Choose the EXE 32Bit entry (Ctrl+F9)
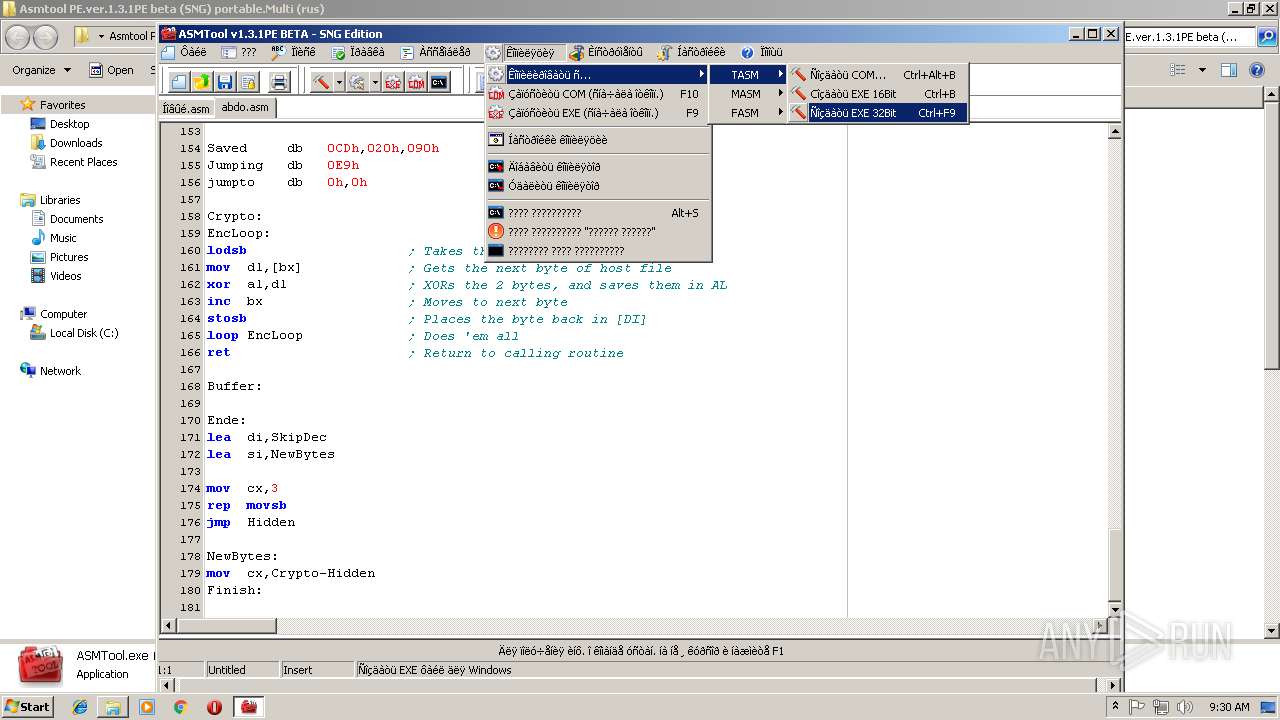Image resolution: width=1280 pixels, height=720 pixels. 878,113
